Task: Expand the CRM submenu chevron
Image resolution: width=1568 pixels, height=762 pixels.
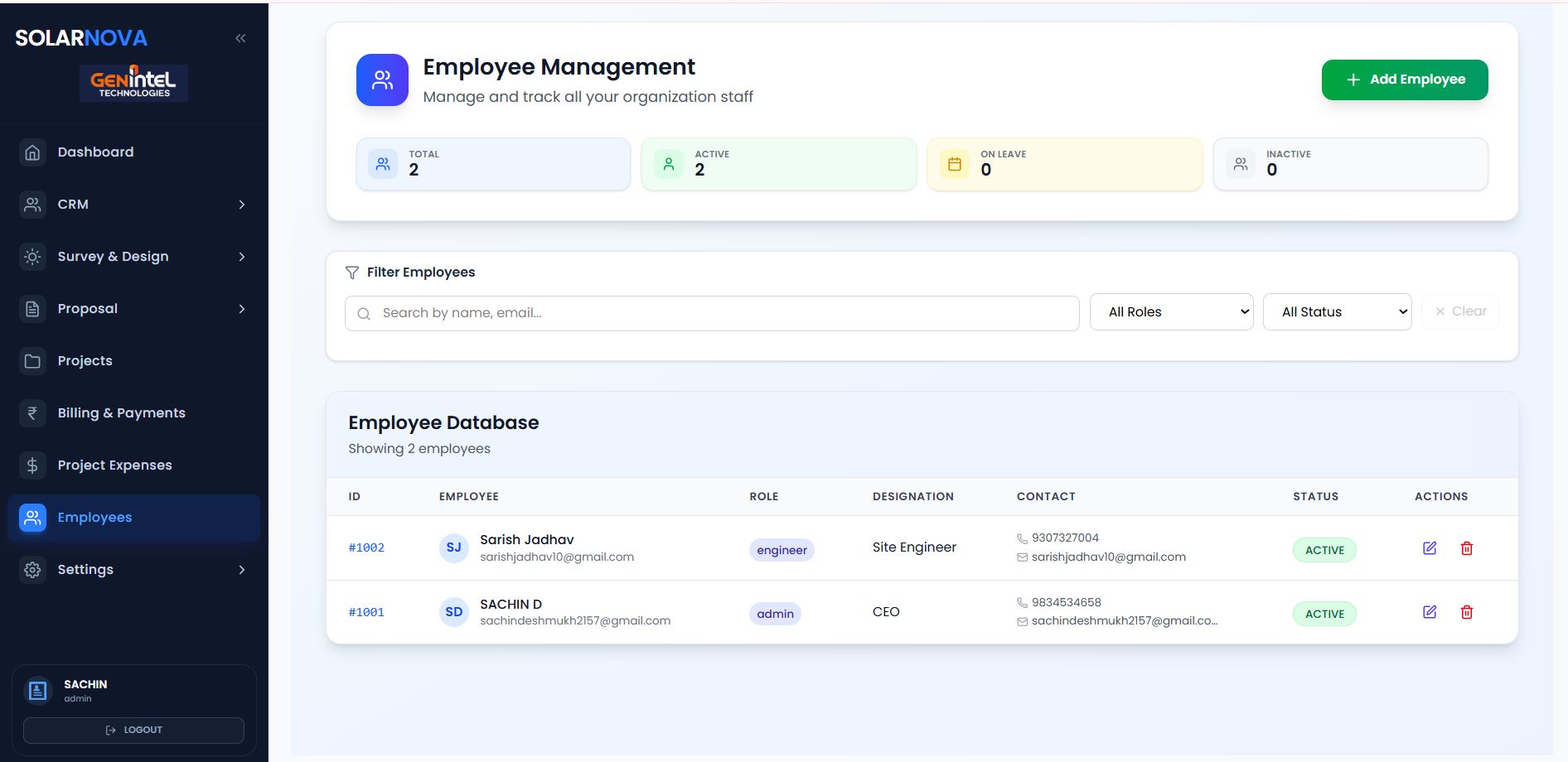Action: tap(241, 205)
